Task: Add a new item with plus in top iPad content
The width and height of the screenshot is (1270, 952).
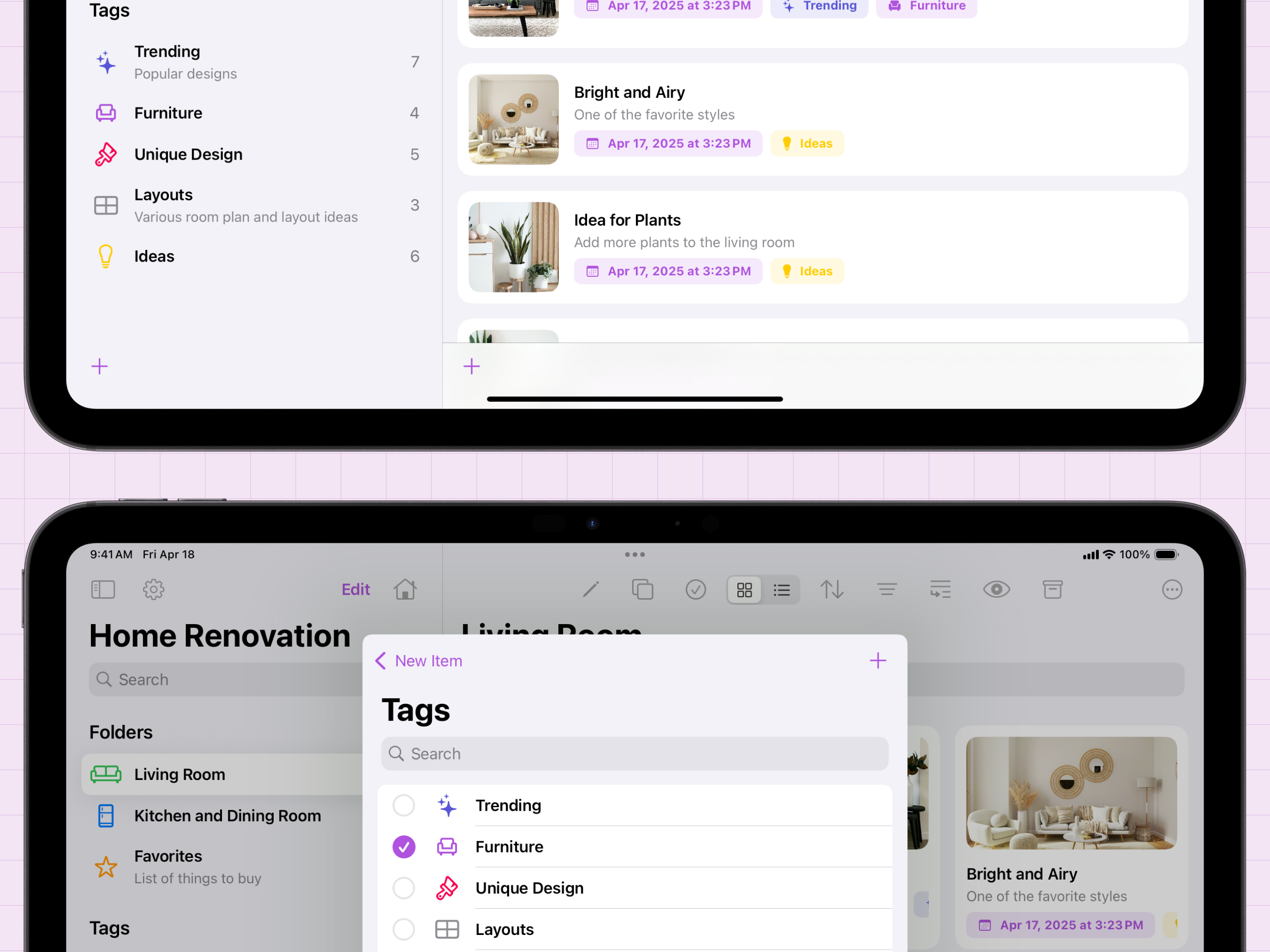Action: click(471, 366)
